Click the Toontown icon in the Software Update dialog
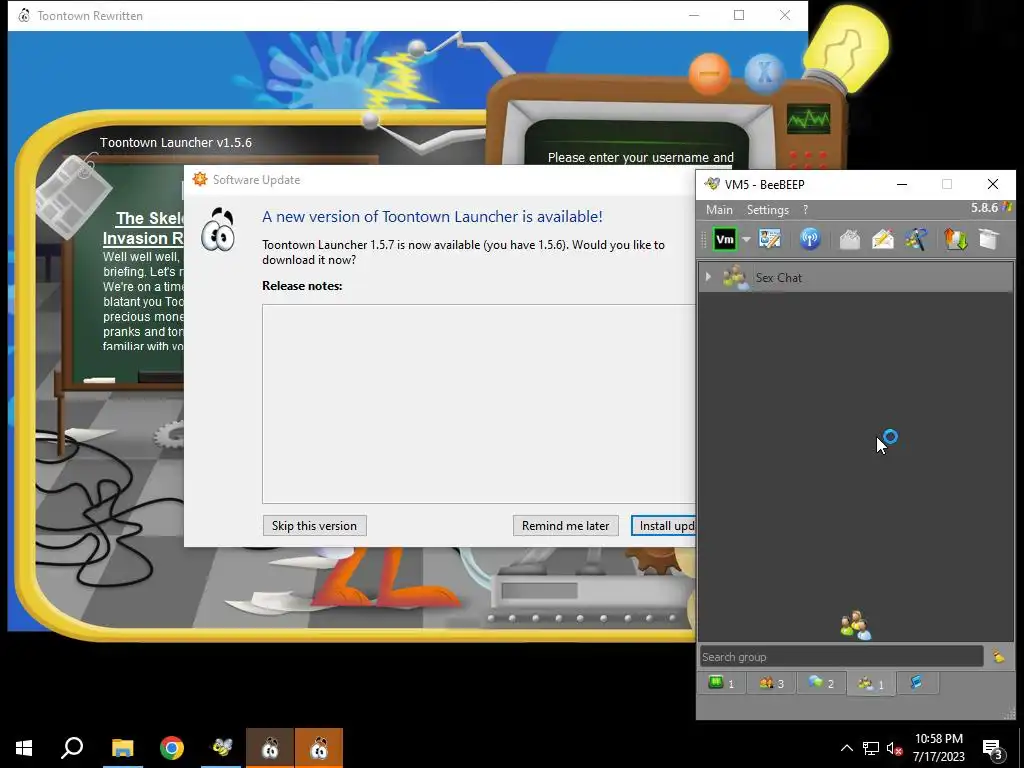This screenshot has width=1024, height=768. tap(218, 230)
